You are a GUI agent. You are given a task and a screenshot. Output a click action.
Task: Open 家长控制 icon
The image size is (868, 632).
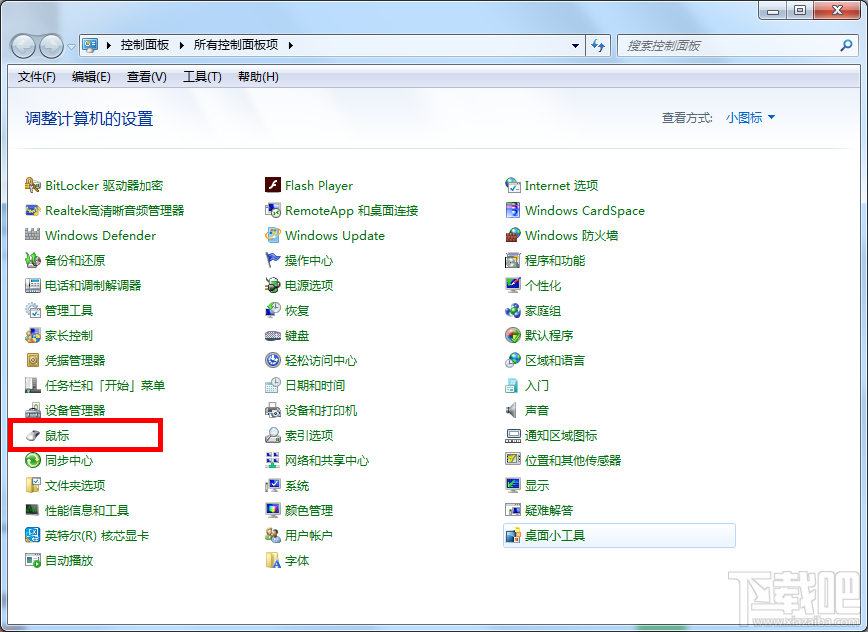pos(33,335)
